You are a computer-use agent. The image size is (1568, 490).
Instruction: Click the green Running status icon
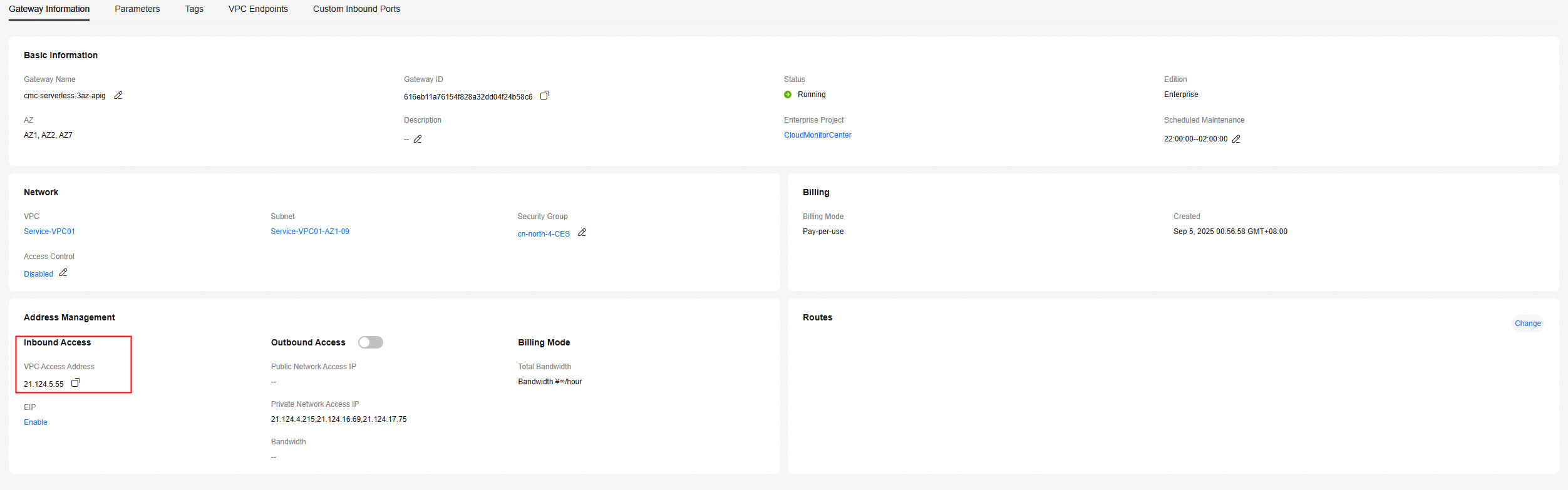788,94
